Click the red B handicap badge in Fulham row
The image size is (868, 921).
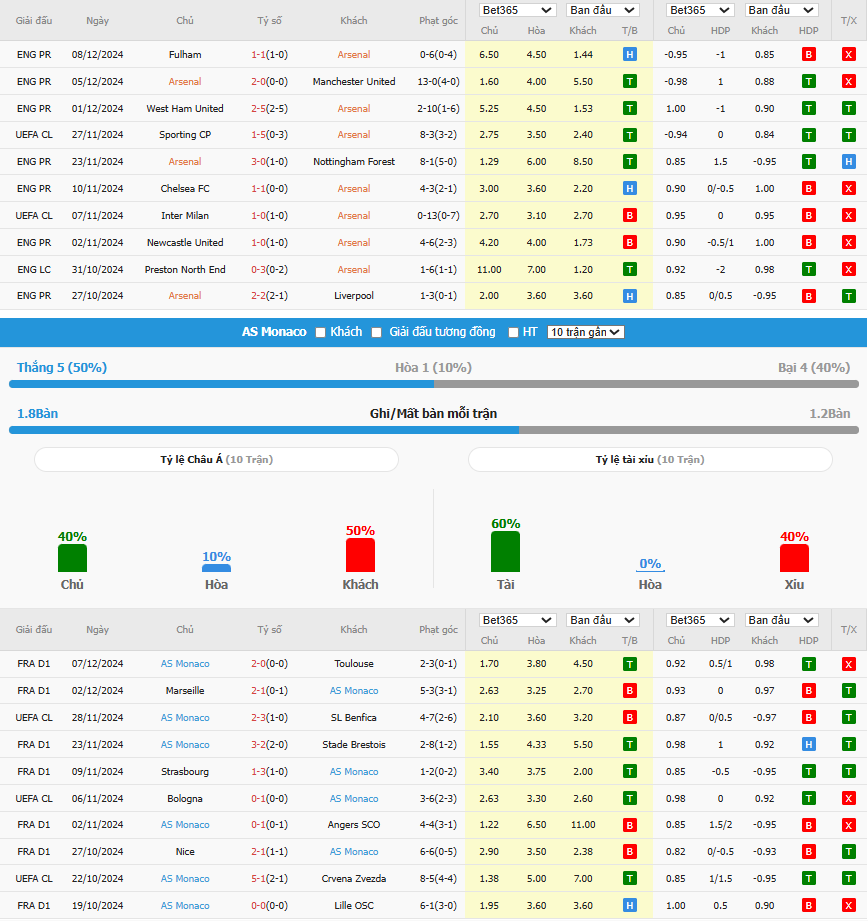click(809, 55)
